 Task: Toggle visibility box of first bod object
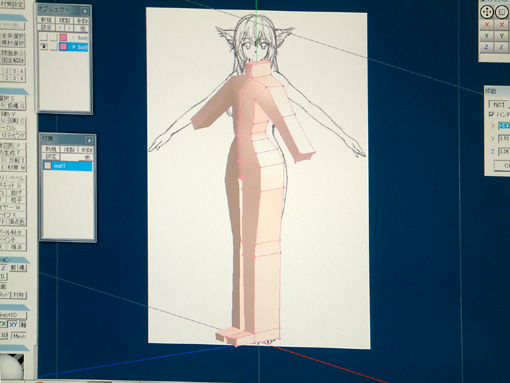[44, 37]
